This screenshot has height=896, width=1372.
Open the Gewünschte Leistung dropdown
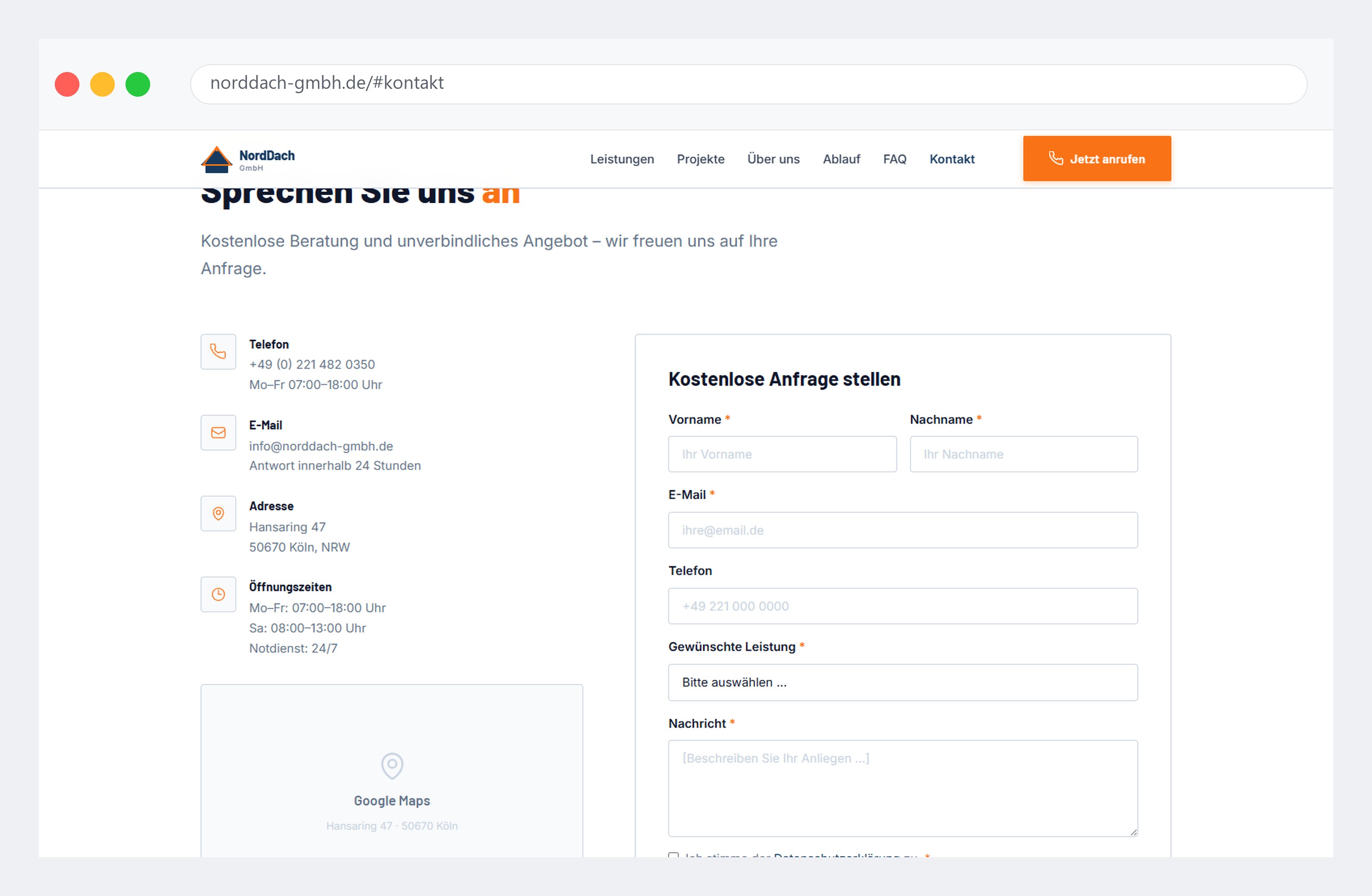[x=903, y=682]
